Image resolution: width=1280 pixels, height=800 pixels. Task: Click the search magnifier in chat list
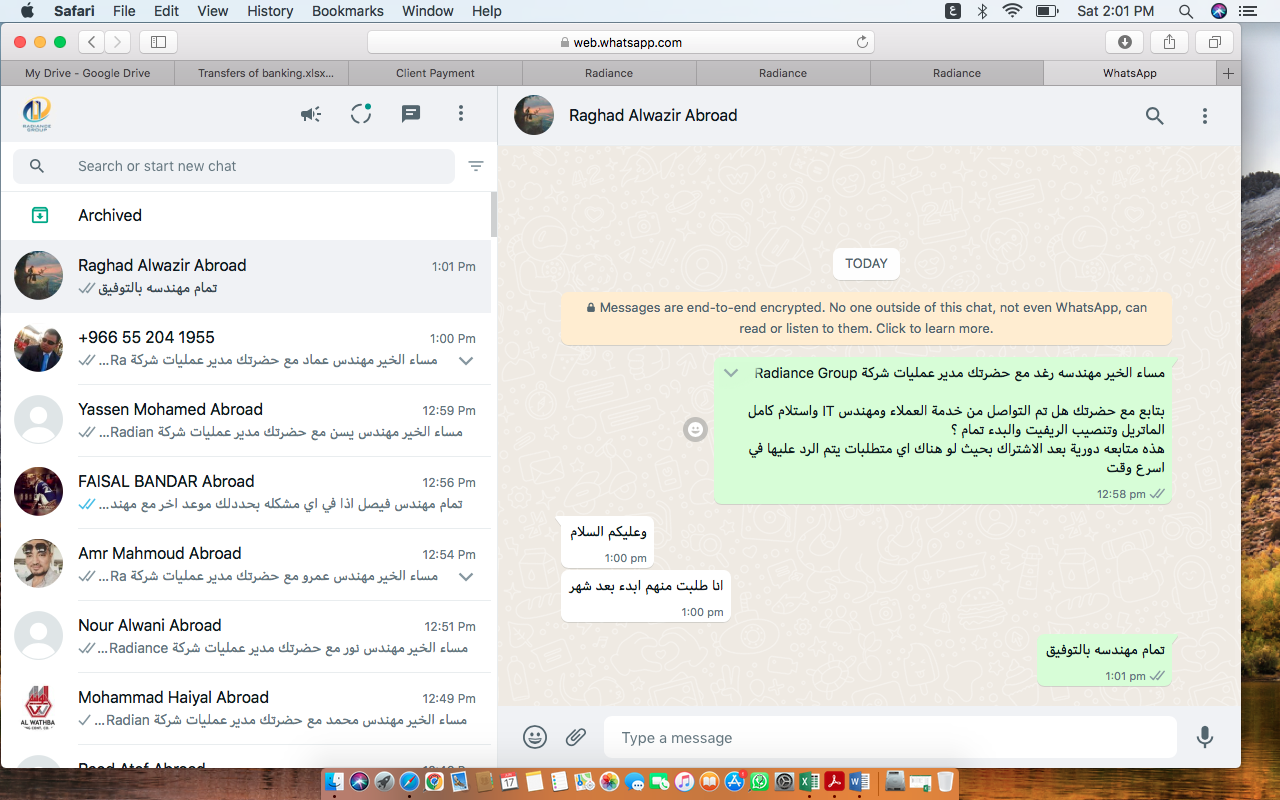click(37, 166)
